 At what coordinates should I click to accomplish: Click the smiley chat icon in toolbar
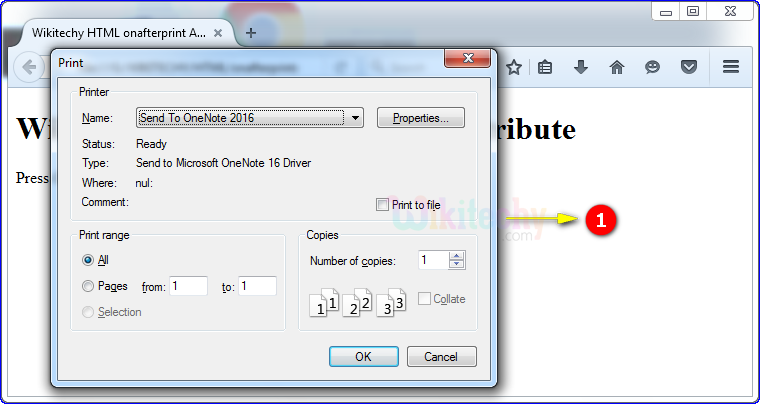(652, 68)
